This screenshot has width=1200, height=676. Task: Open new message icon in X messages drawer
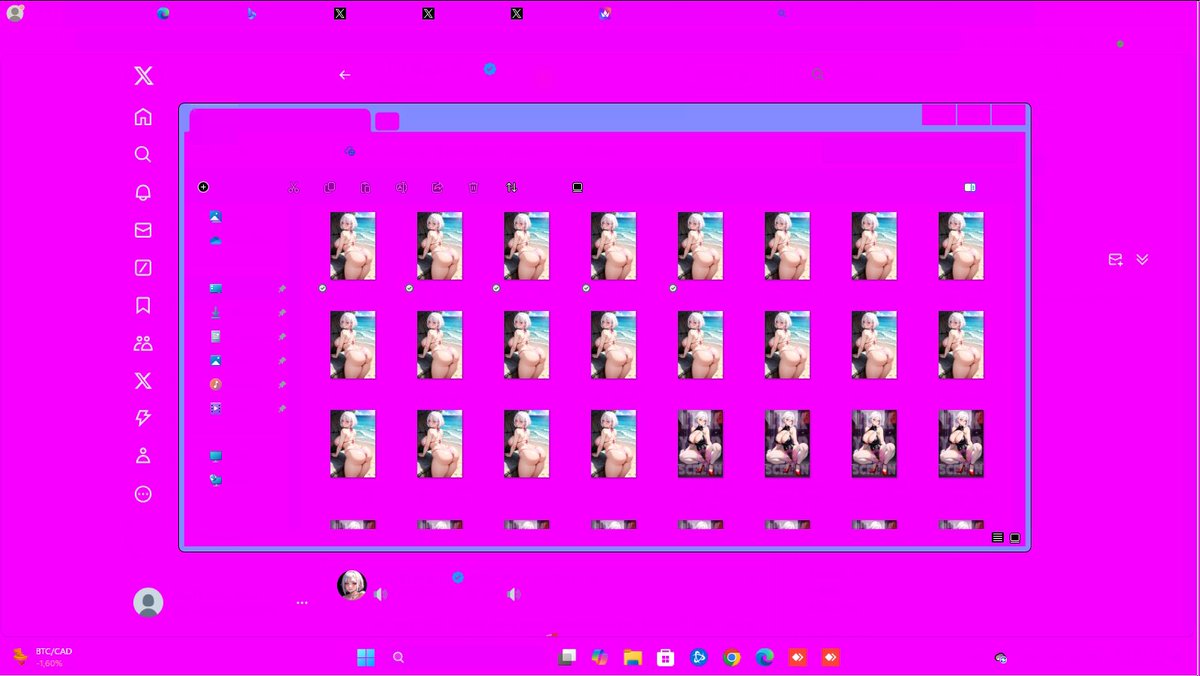click(x=1115, y=259)
